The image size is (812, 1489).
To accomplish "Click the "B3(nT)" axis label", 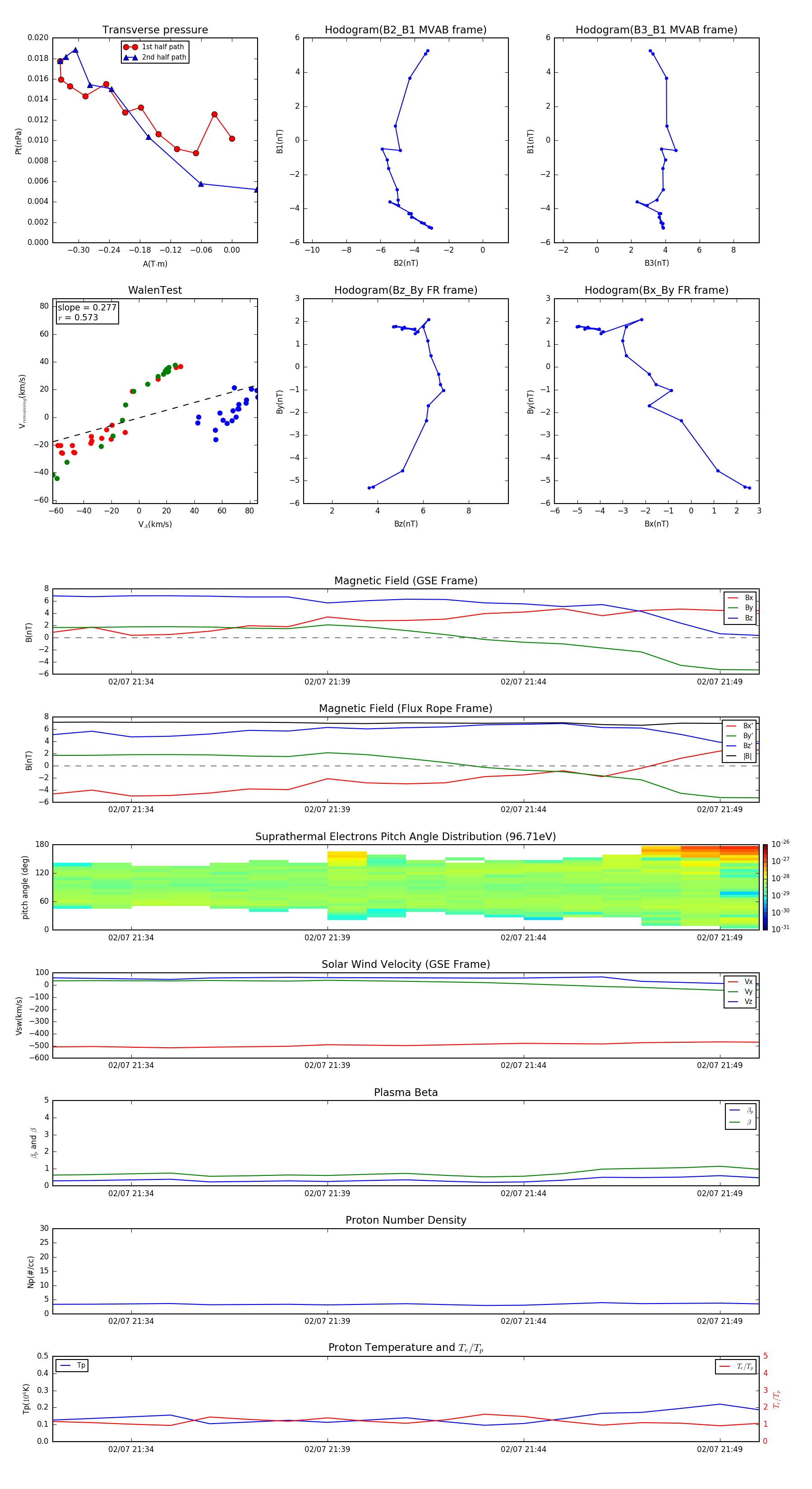I will coord(656,263).
